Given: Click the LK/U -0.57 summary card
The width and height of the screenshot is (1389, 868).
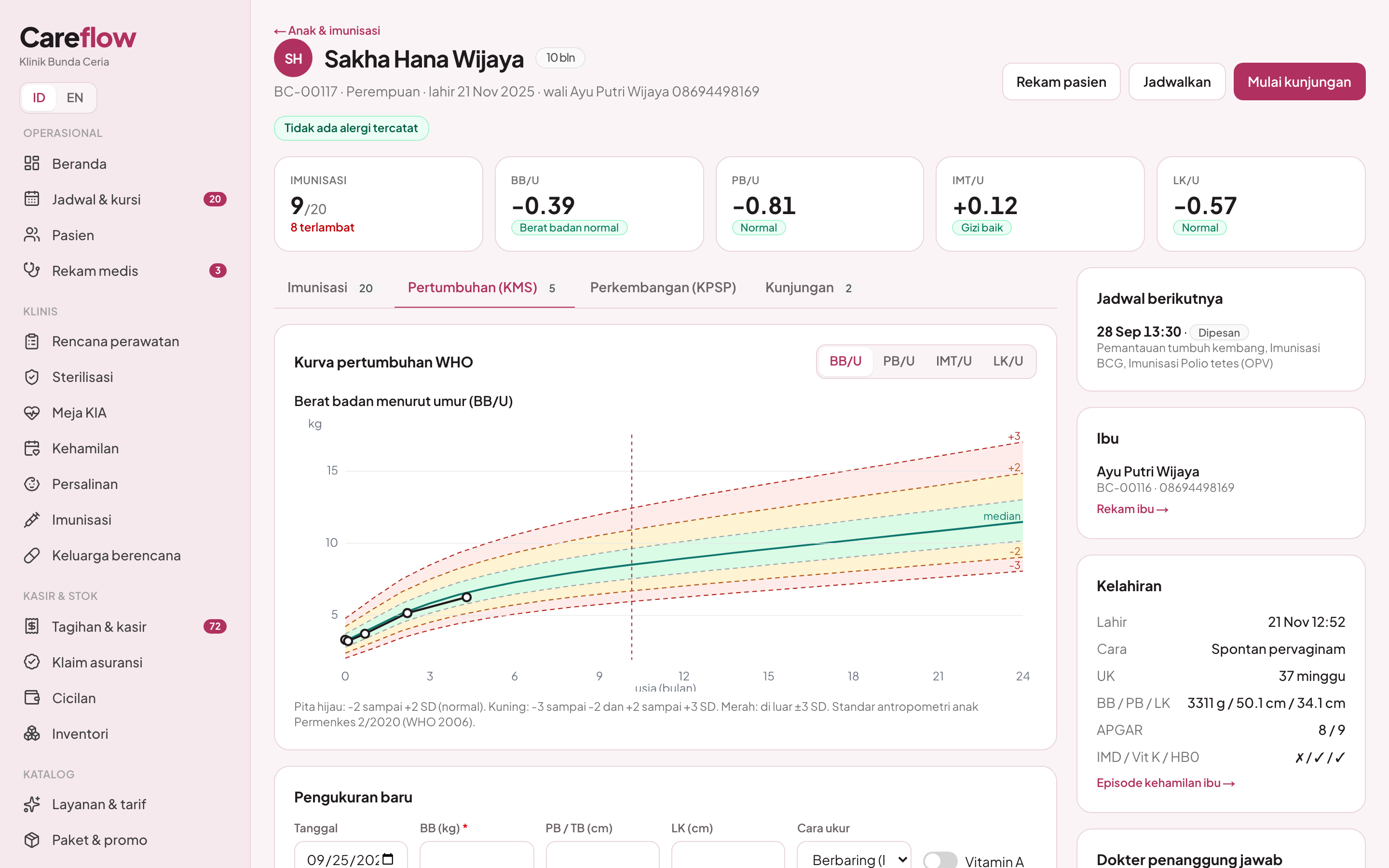Looking at the screenshot, I should click(x=1261, y=204).
